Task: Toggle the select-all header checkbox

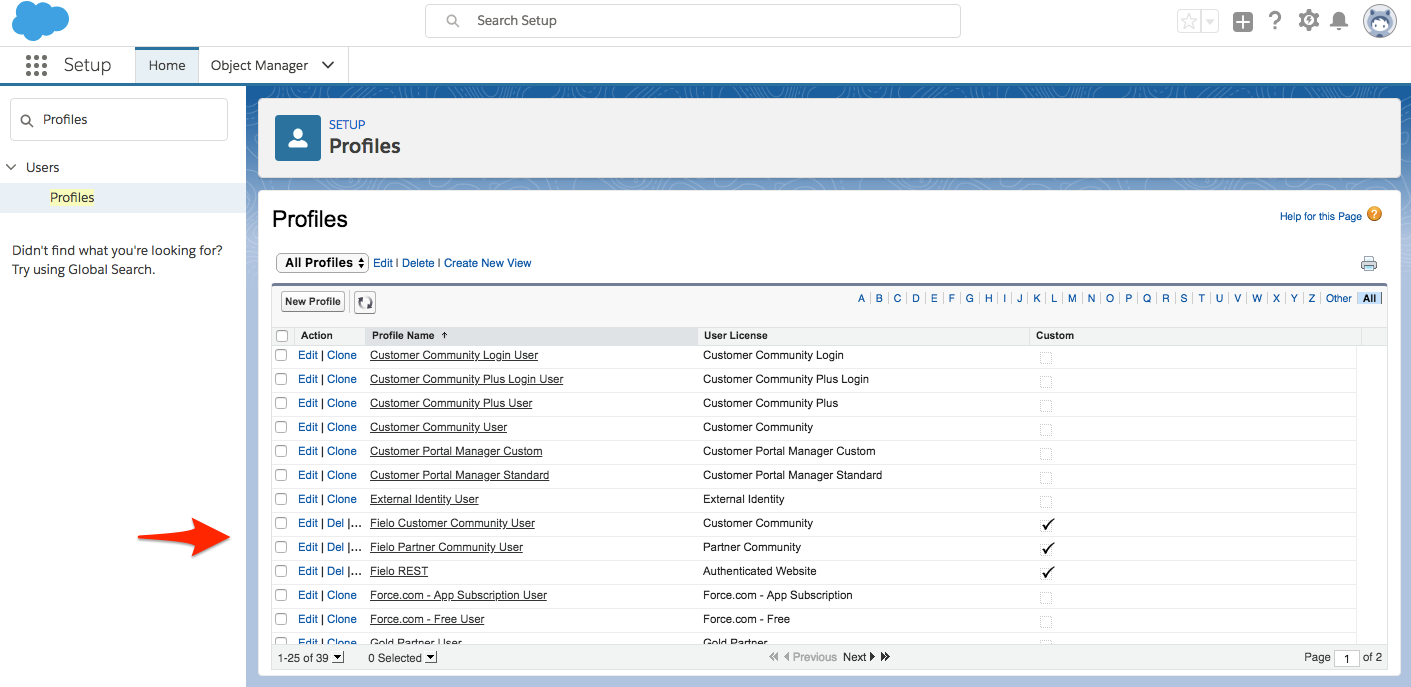Action: (282, 336)
